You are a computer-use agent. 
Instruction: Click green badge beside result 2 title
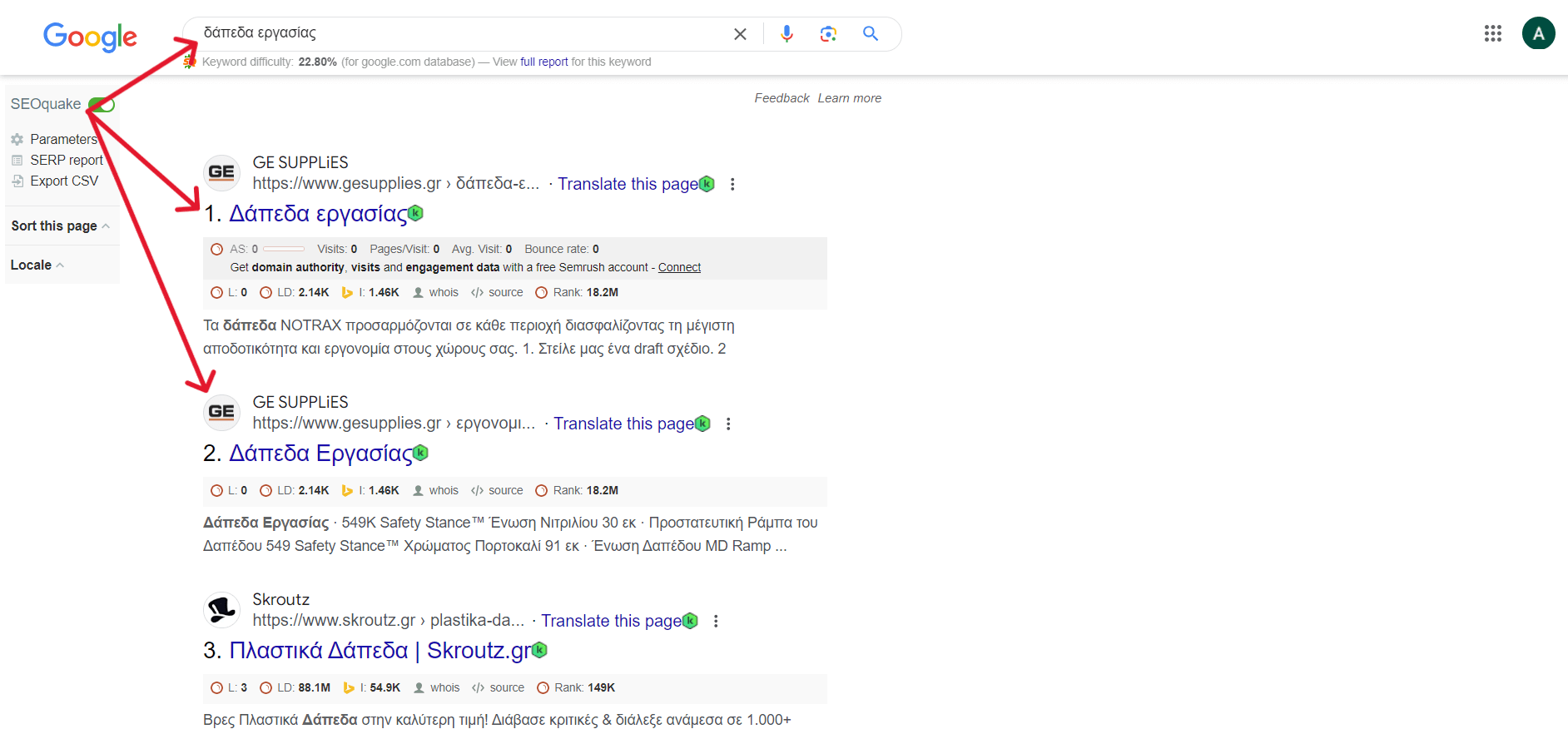pyautogui.click(x=420, y=453)
